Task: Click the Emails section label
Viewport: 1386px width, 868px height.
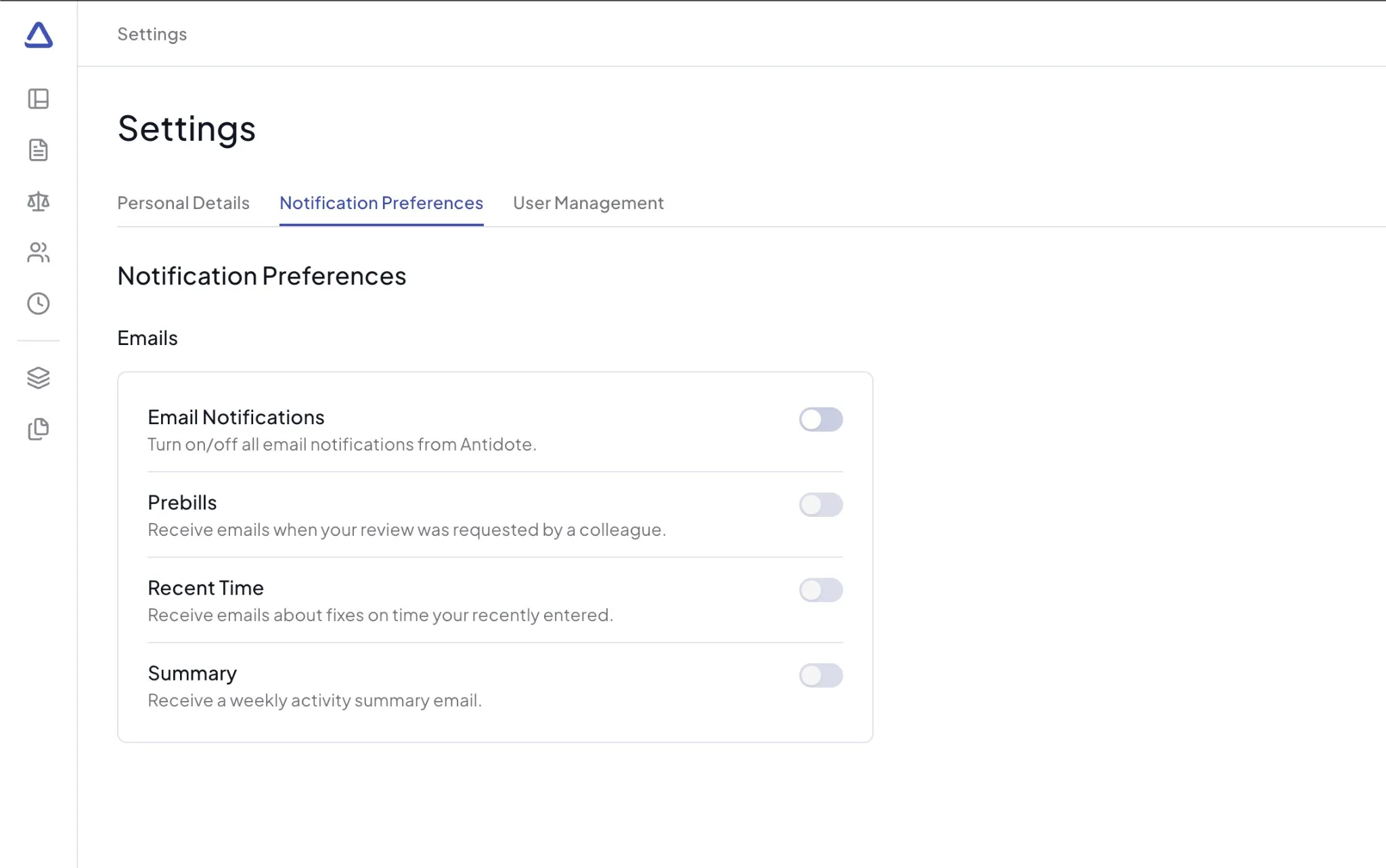Action: click(147, 338)
